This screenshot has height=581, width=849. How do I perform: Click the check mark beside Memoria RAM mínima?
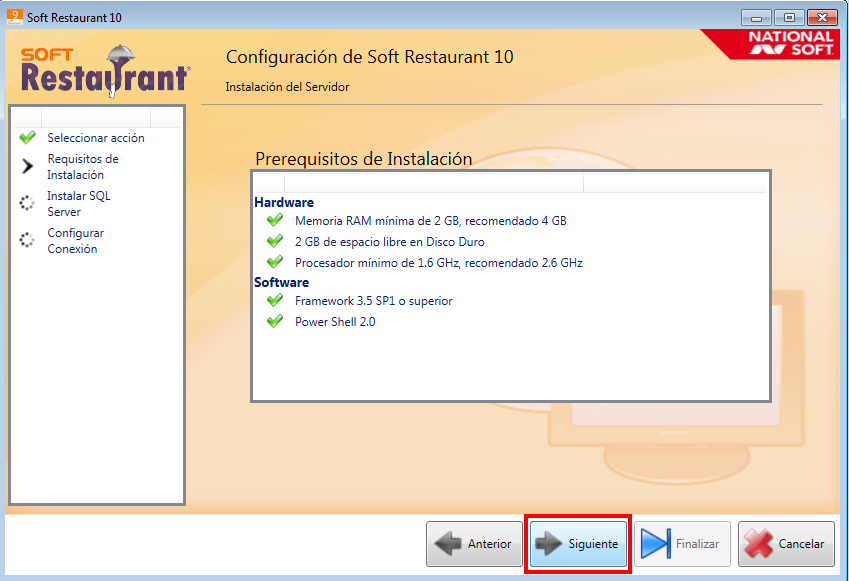(x=275, y=220)
